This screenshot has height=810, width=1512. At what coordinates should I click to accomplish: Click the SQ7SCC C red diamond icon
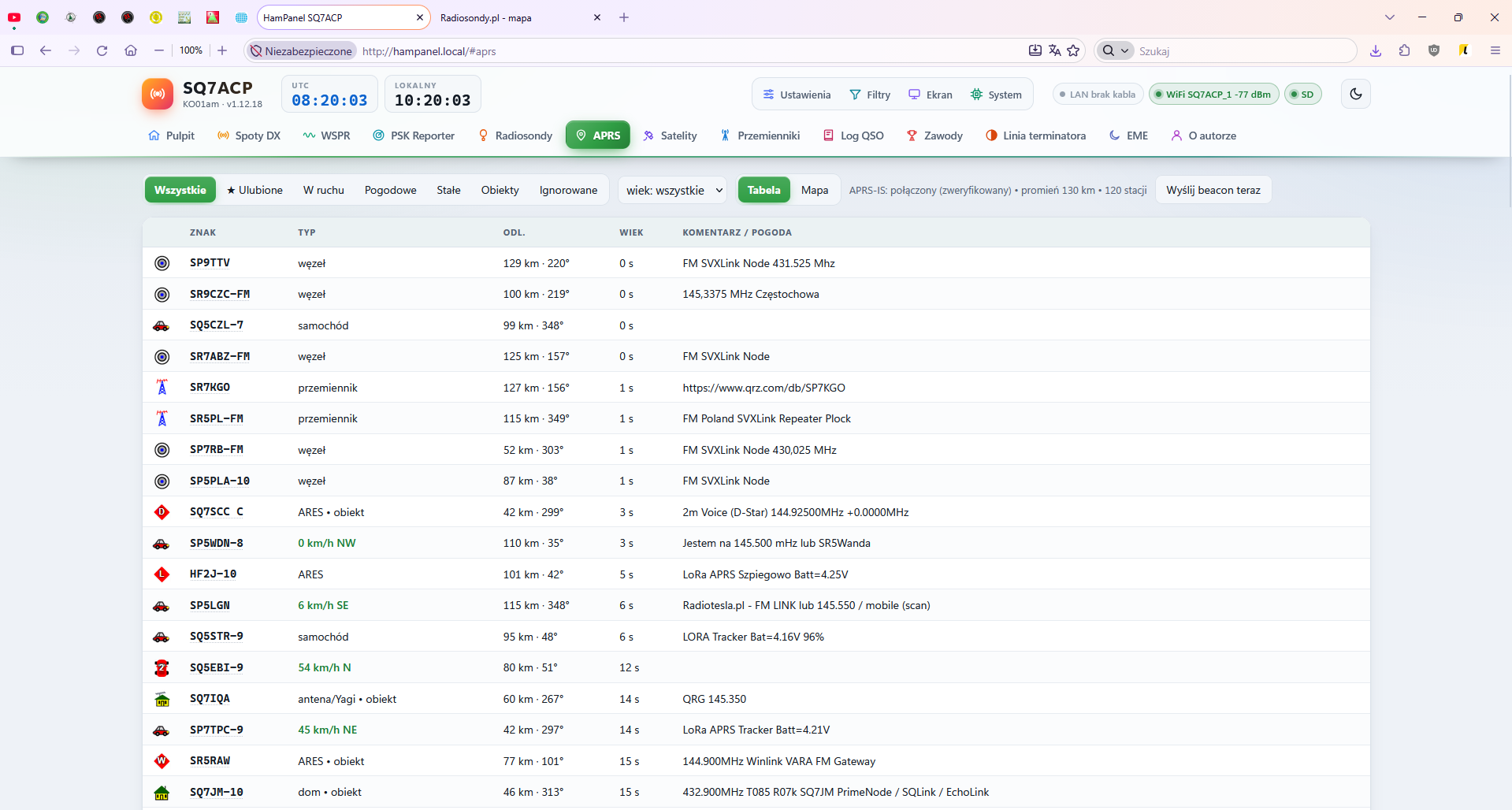tap(162, 512)
